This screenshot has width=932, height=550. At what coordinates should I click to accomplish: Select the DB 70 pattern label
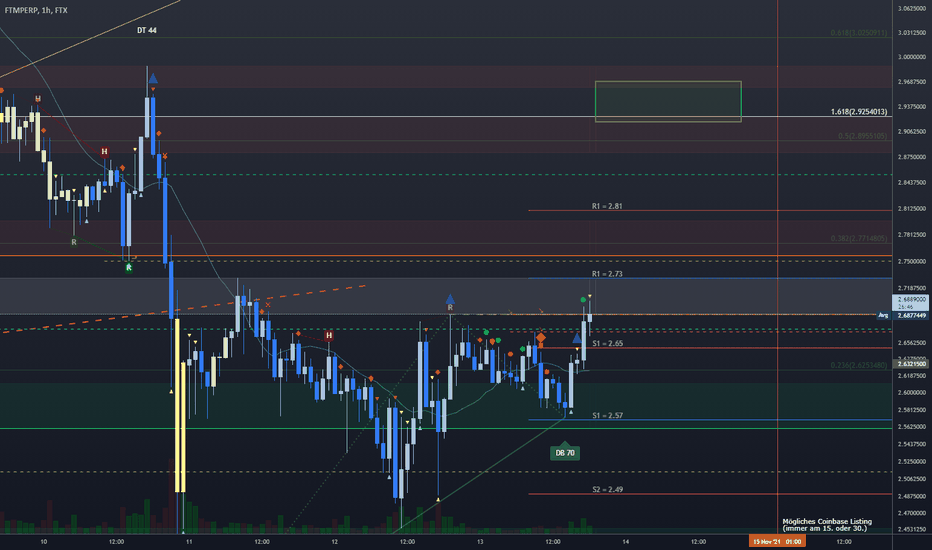pyautogui.click(x=565, y=452)
